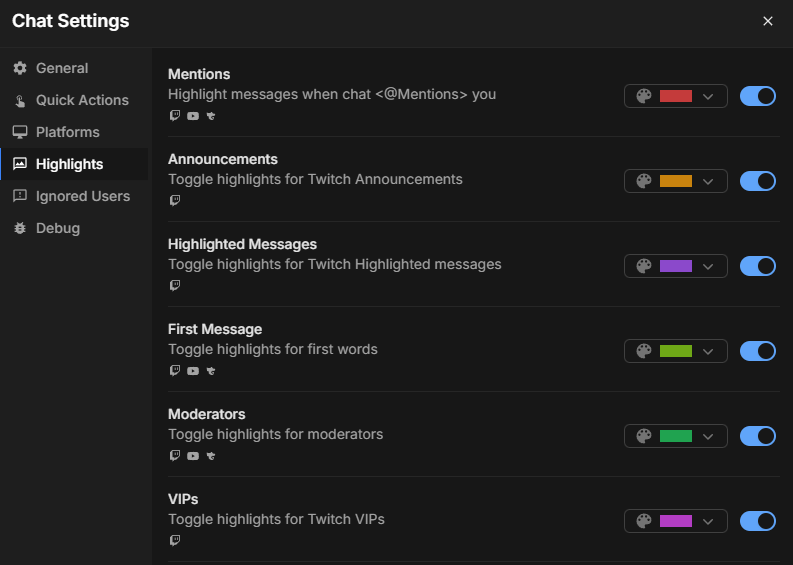Image resolution: width=793 pixels, height=565 pixels.
Task: Click 'Toggle highlights for Twitch Announcements' text
Action: (315, 180)
